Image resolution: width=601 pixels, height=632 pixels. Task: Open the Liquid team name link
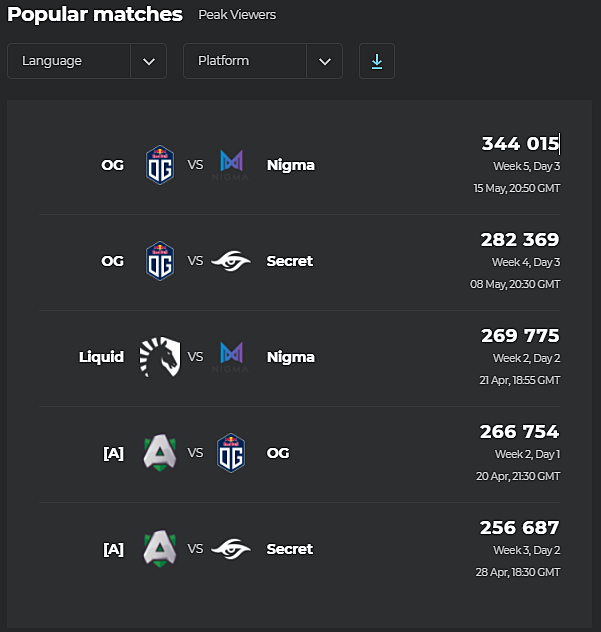(x=101, y=357)
